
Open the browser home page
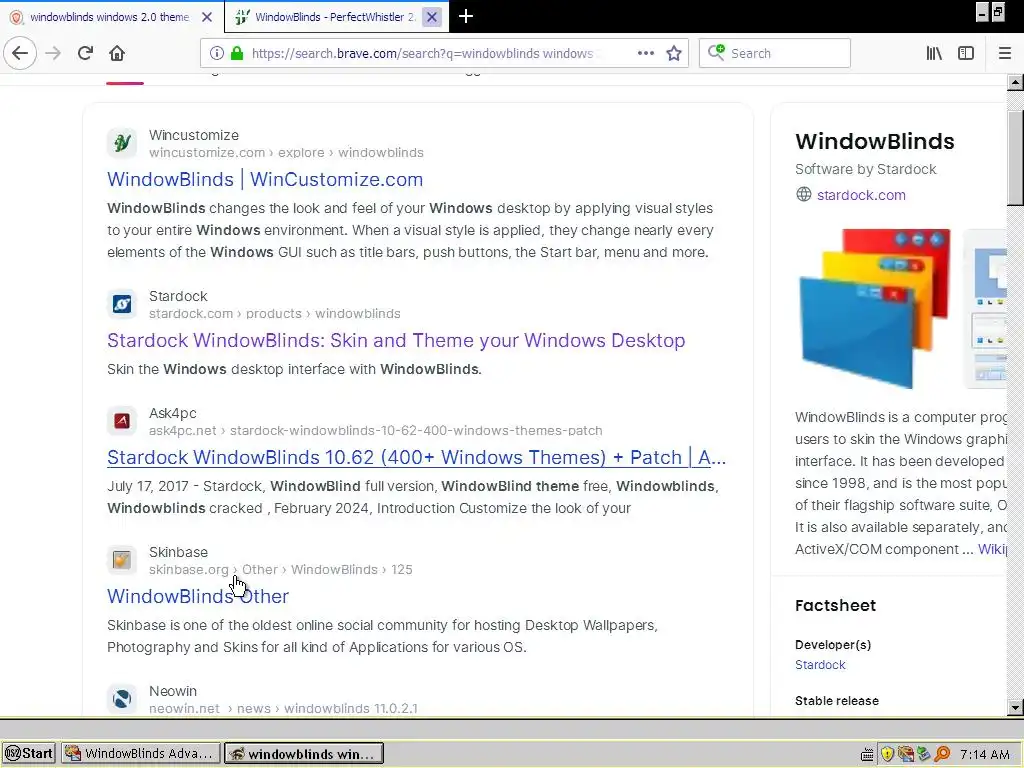coord(117,53)
